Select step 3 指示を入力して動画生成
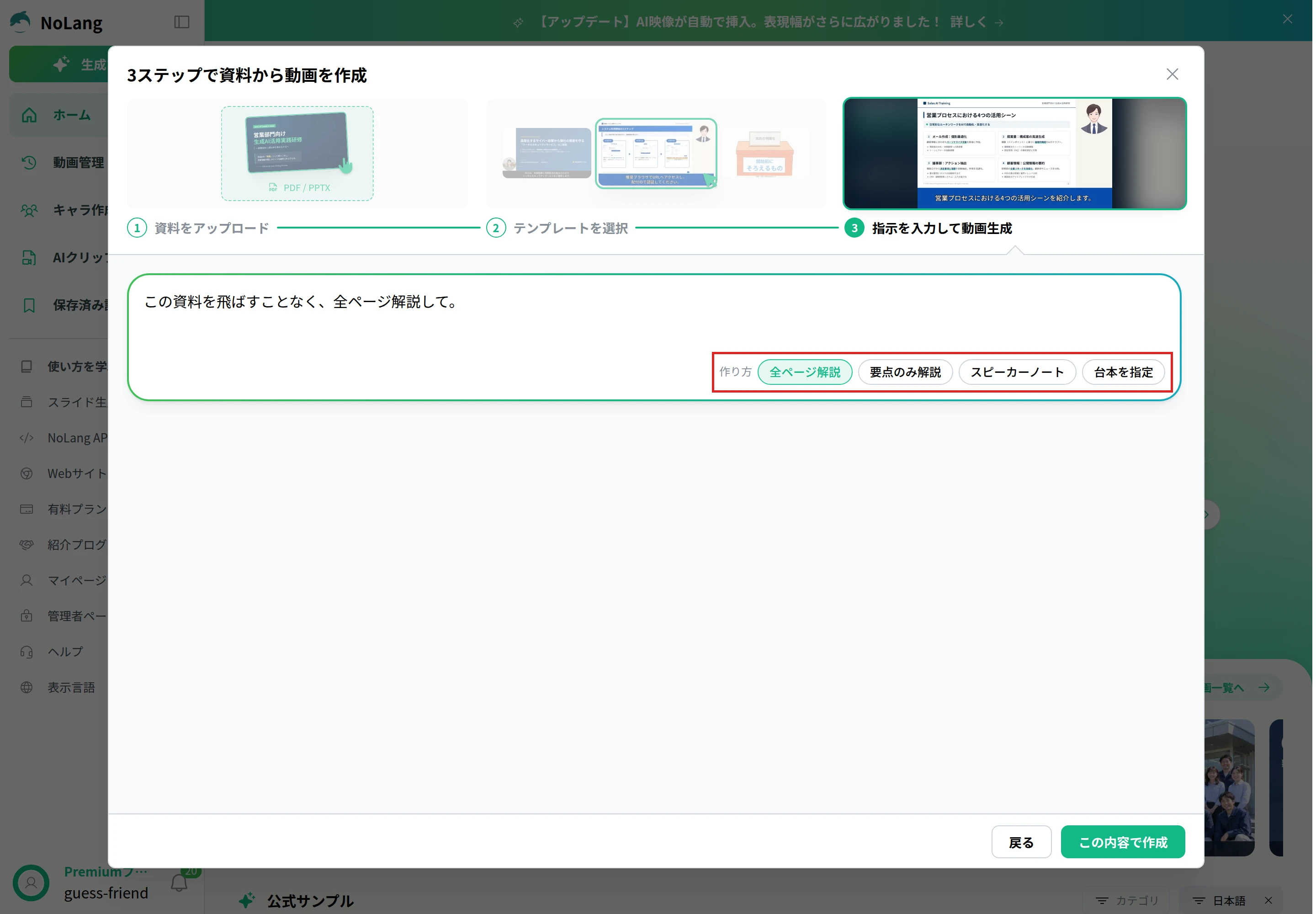The width and height of the screenshot is (1316, 914). 929,228
